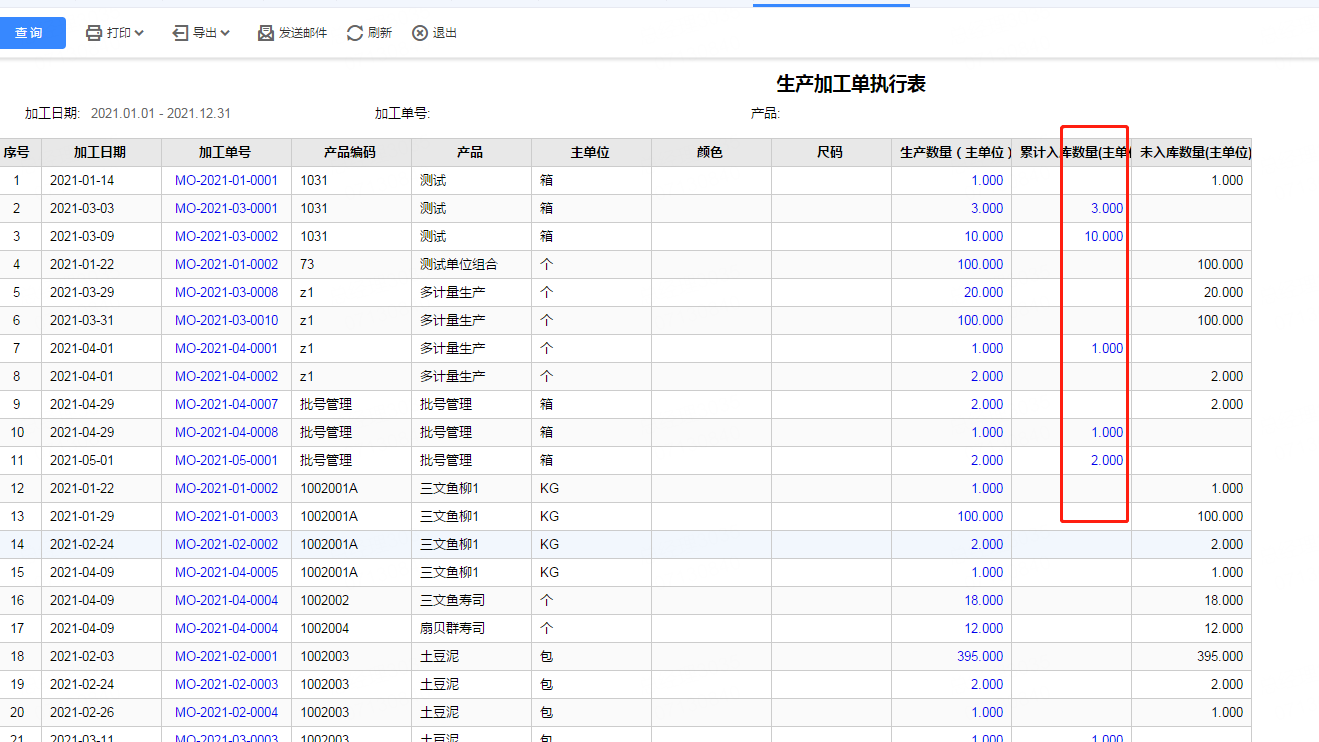This screenshot has height=742, width=1319.
Task: Open order MO-2021-03-0002 link
Action: pyautogui.click(x=226, y=237)
